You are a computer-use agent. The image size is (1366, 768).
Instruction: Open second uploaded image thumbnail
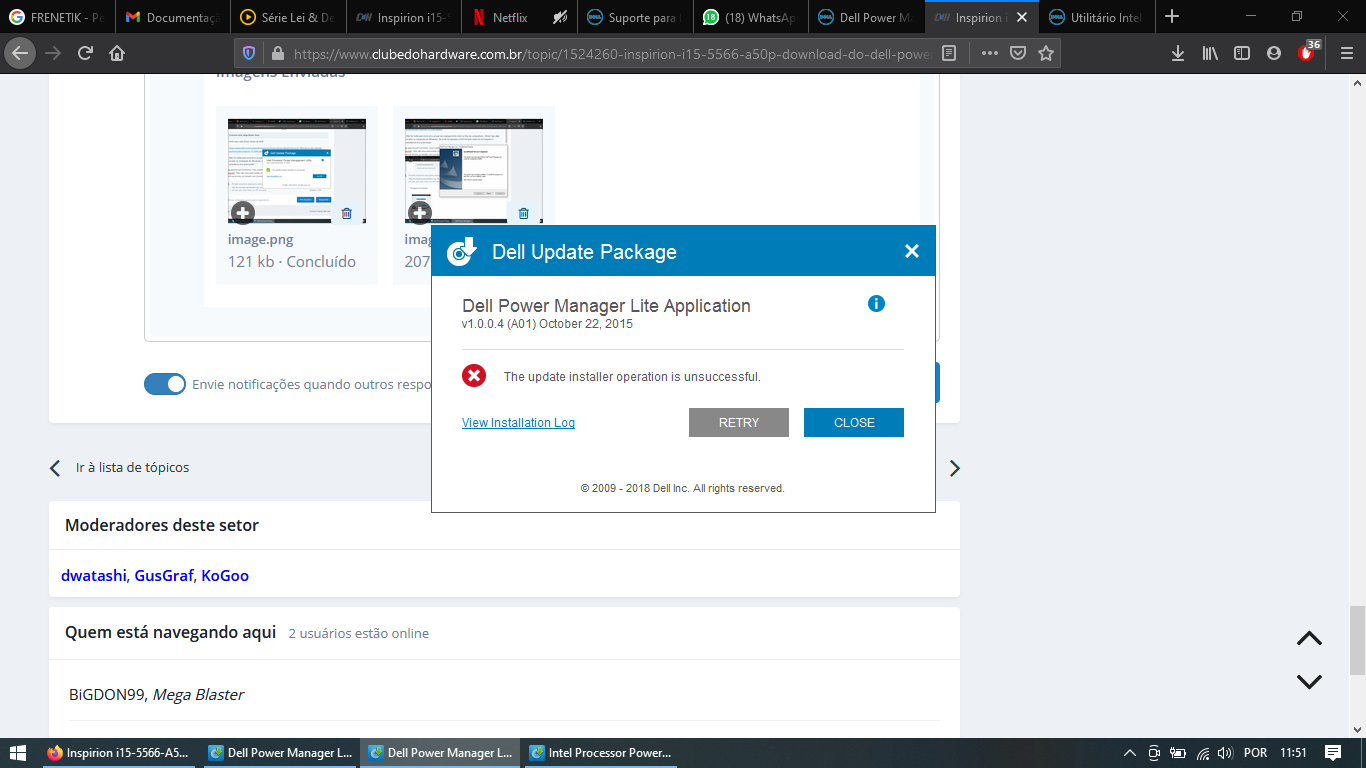(x=474, y=170)
